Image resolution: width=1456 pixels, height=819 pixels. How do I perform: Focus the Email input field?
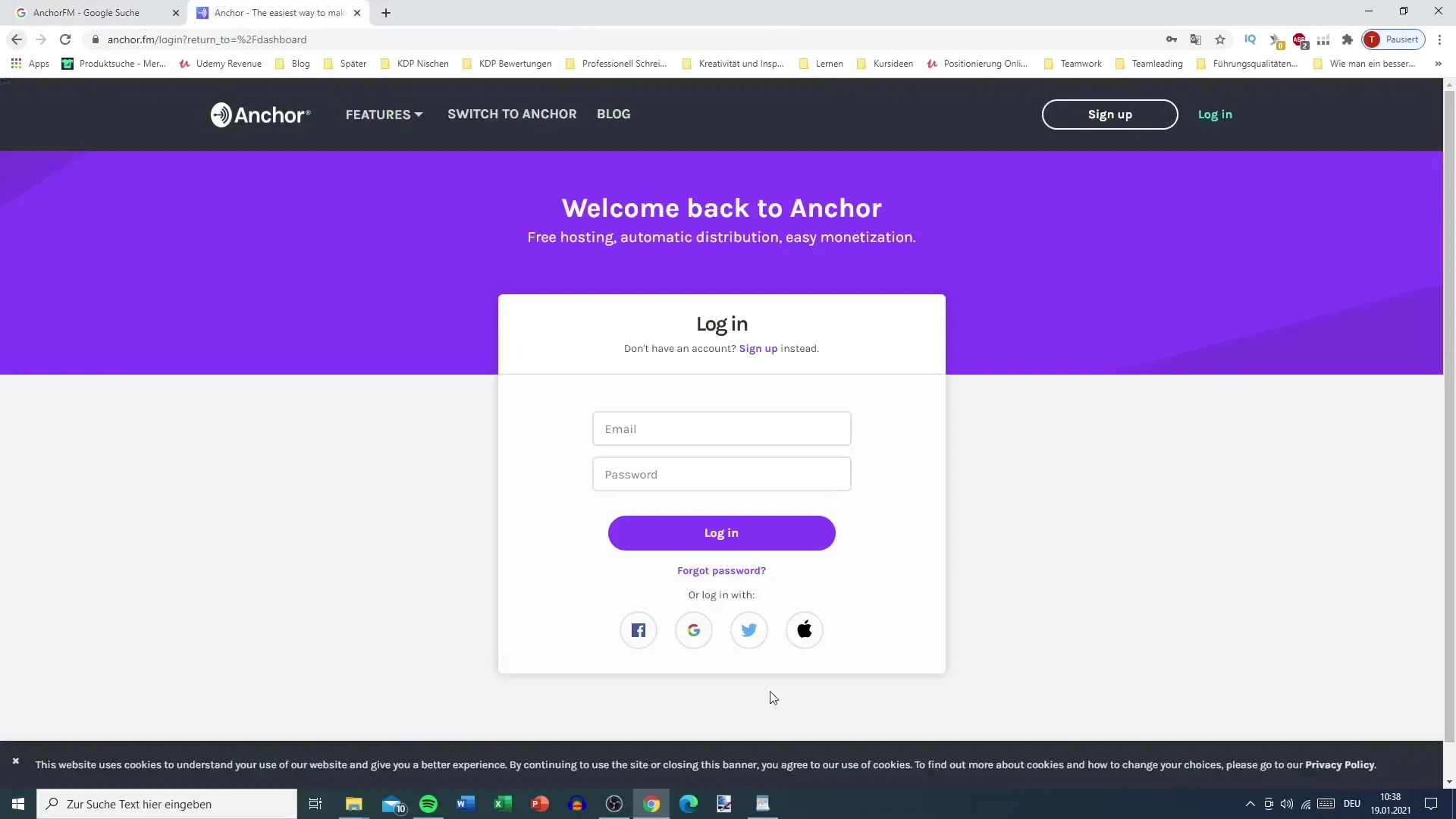coord(721,428)
